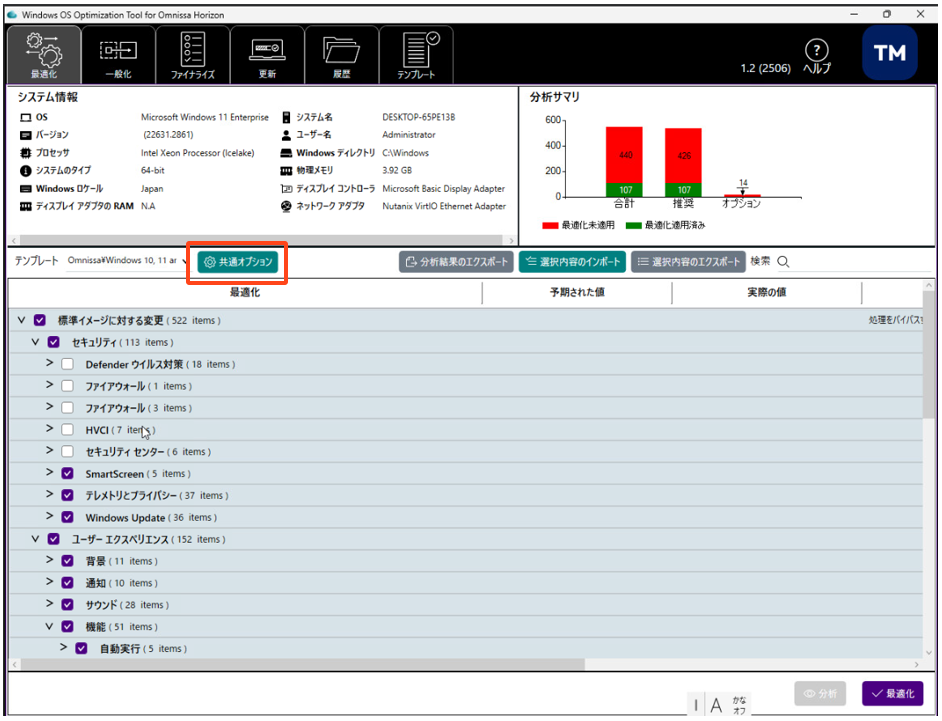Click 分析結果のエクスポート button
The width and height of the screenshot is (942, 721).
[456, 262]
